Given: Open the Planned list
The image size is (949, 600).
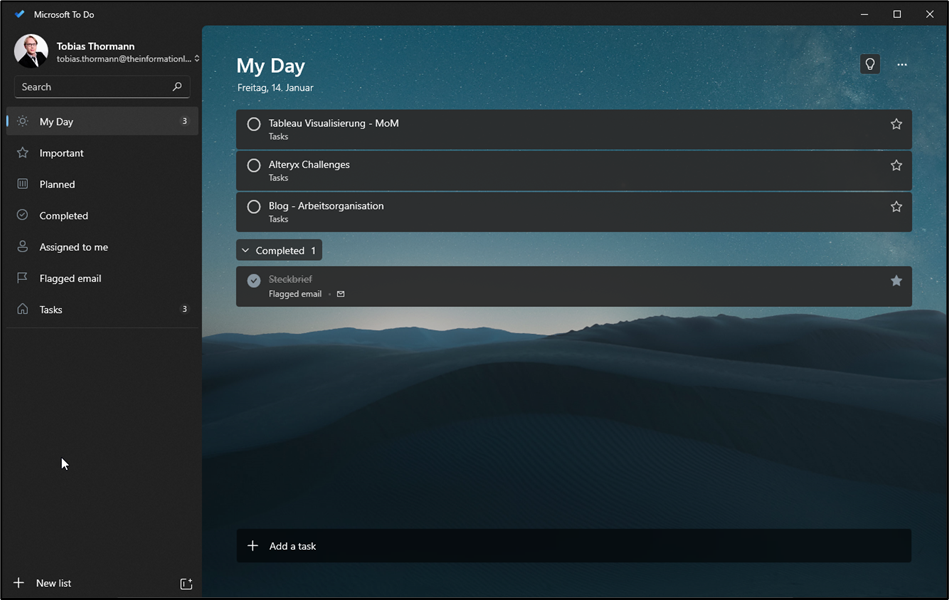Looking at the screenshot, I should click(102, 184).
